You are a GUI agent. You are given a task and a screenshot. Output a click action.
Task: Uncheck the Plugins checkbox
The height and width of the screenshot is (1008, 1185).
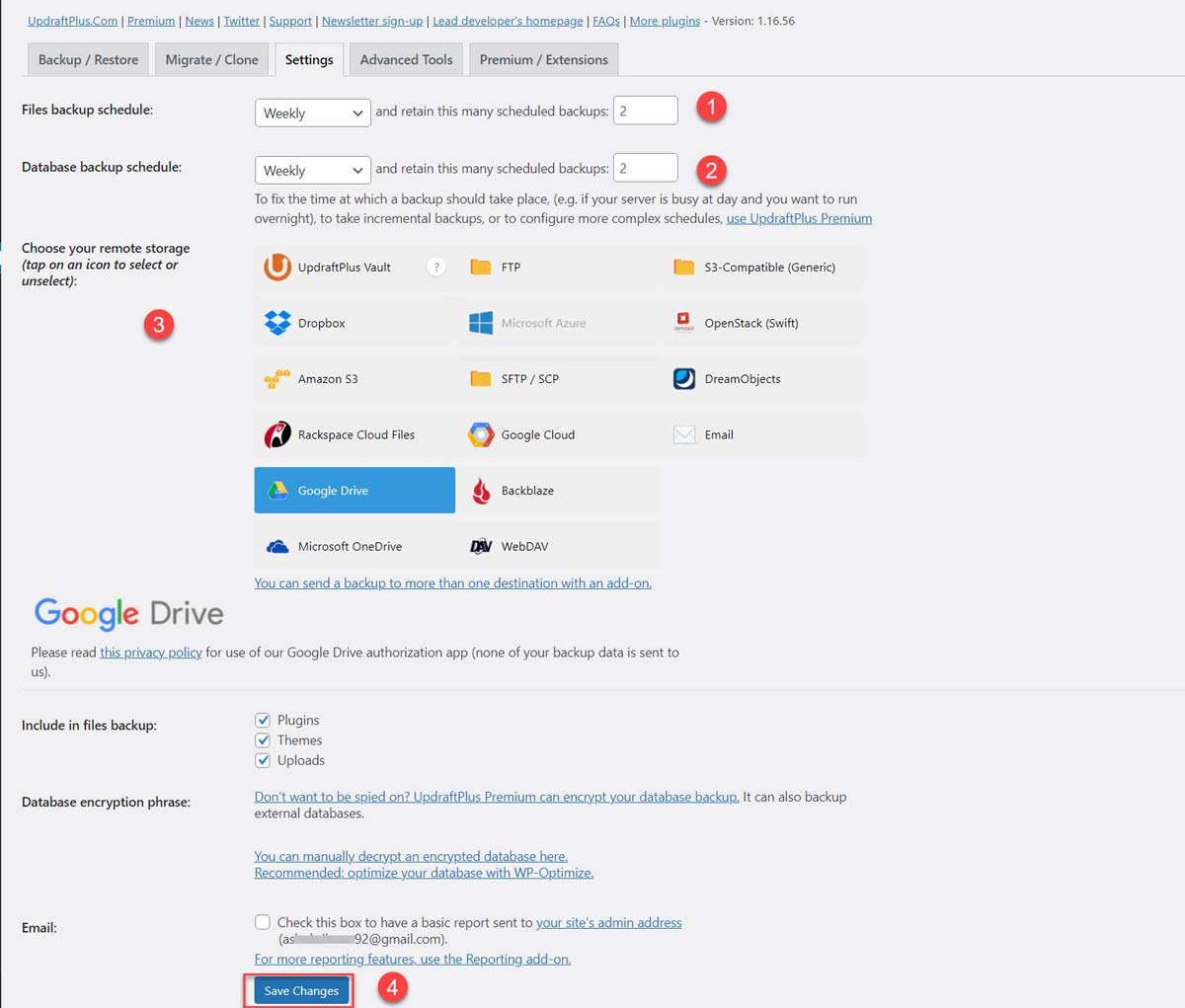coord(263,720)
